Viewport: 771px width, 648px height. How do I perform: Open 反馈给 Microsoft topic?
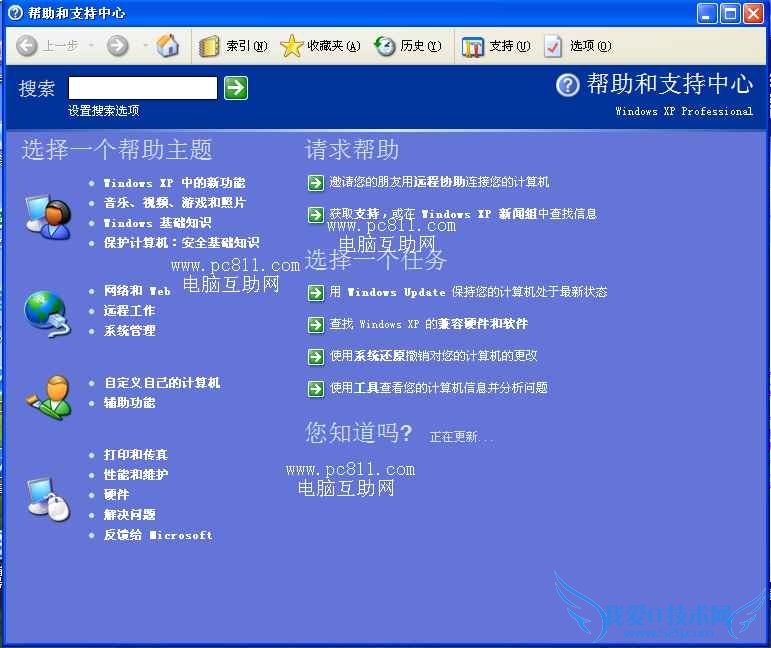click(x=158, y=535)
